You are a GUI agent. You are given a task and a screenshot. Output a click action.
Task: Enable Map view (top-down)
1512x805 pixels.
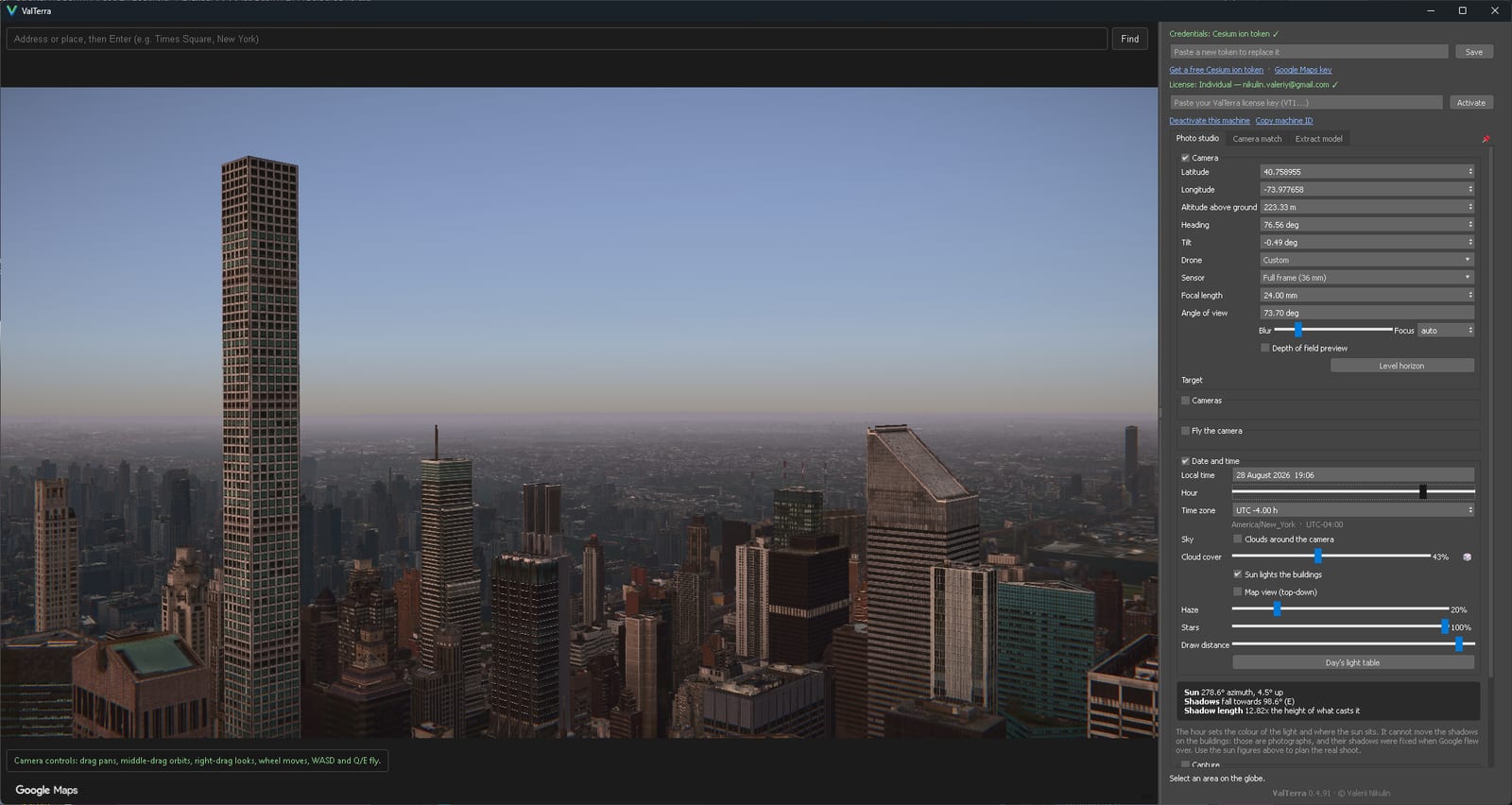pos(1238,592)
